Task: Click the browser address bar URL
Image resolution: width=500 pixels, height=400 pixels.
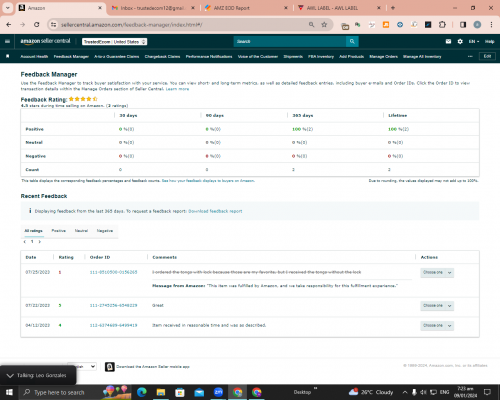Action: [132, 25]
